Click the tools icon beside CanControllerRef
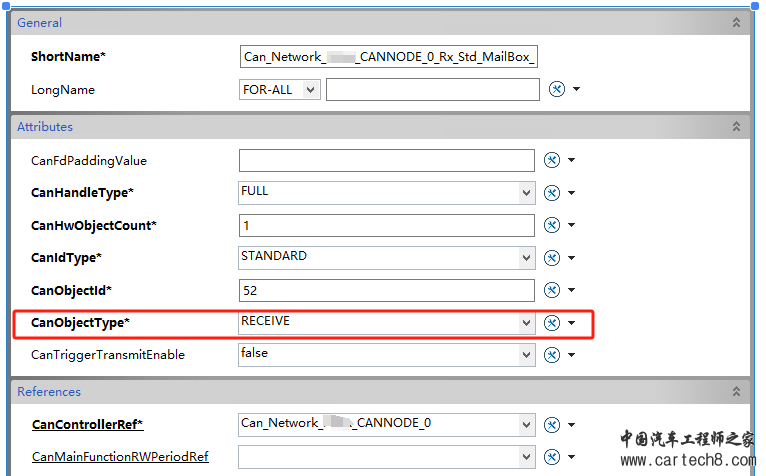The height and width of the screenshot is (476, 766). [x=551, y=424]
